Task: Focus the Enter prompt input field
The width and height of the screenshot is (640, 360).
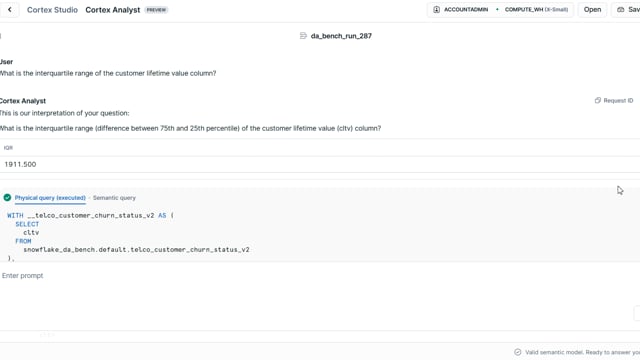Action: click(318, 276)
